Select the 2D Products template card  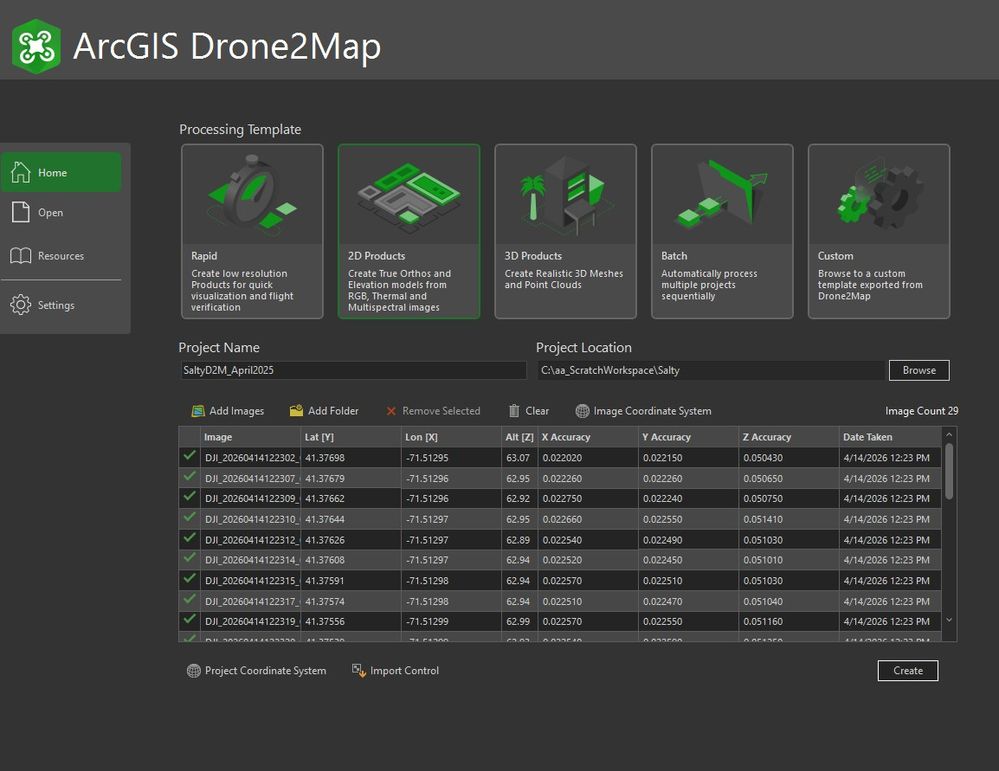[409, 231]
